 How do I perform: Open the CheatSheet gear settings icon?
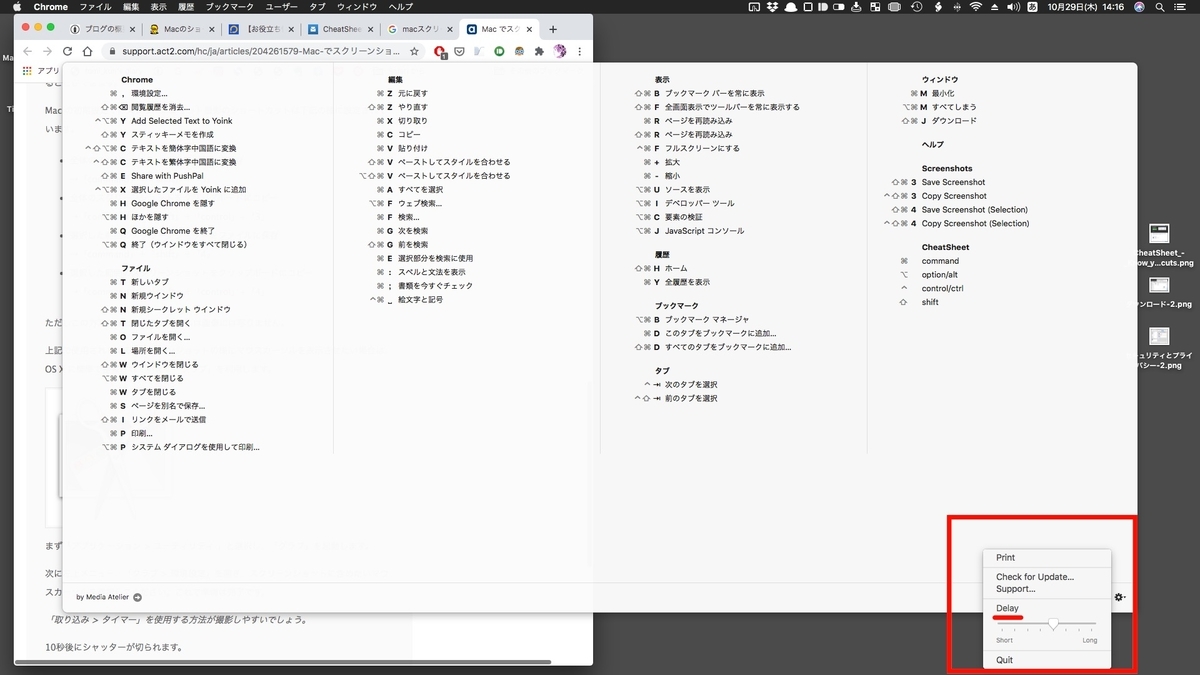(x=1120, y=597)
